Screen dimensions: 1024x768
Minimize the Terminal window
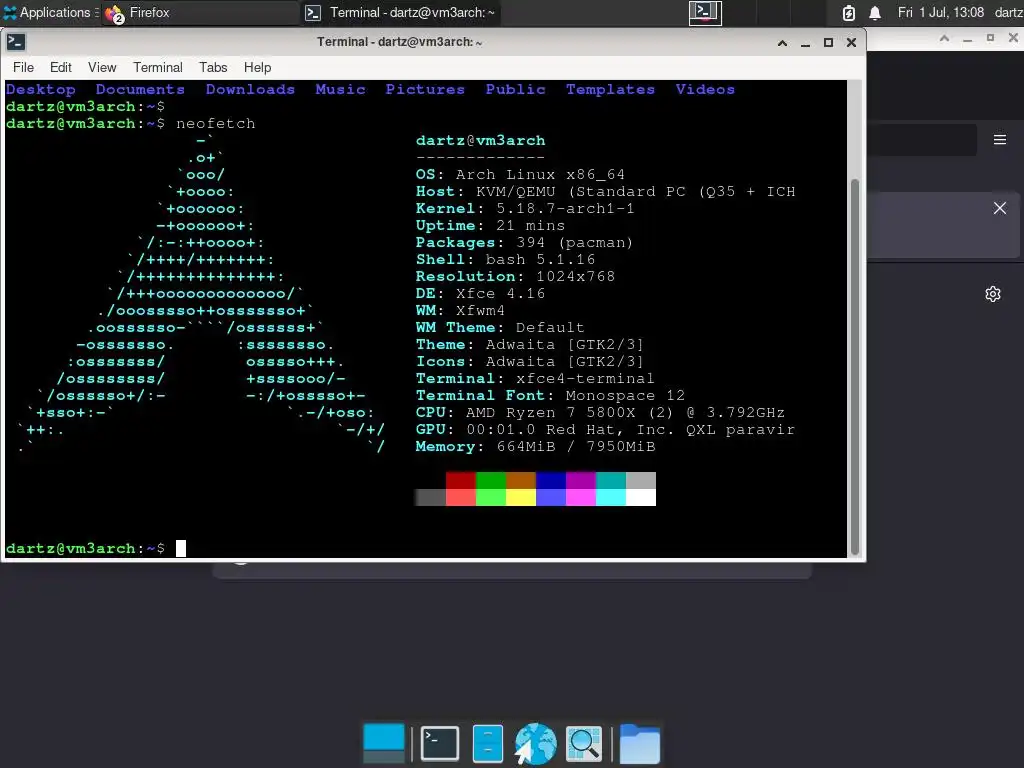click(805, 43)
